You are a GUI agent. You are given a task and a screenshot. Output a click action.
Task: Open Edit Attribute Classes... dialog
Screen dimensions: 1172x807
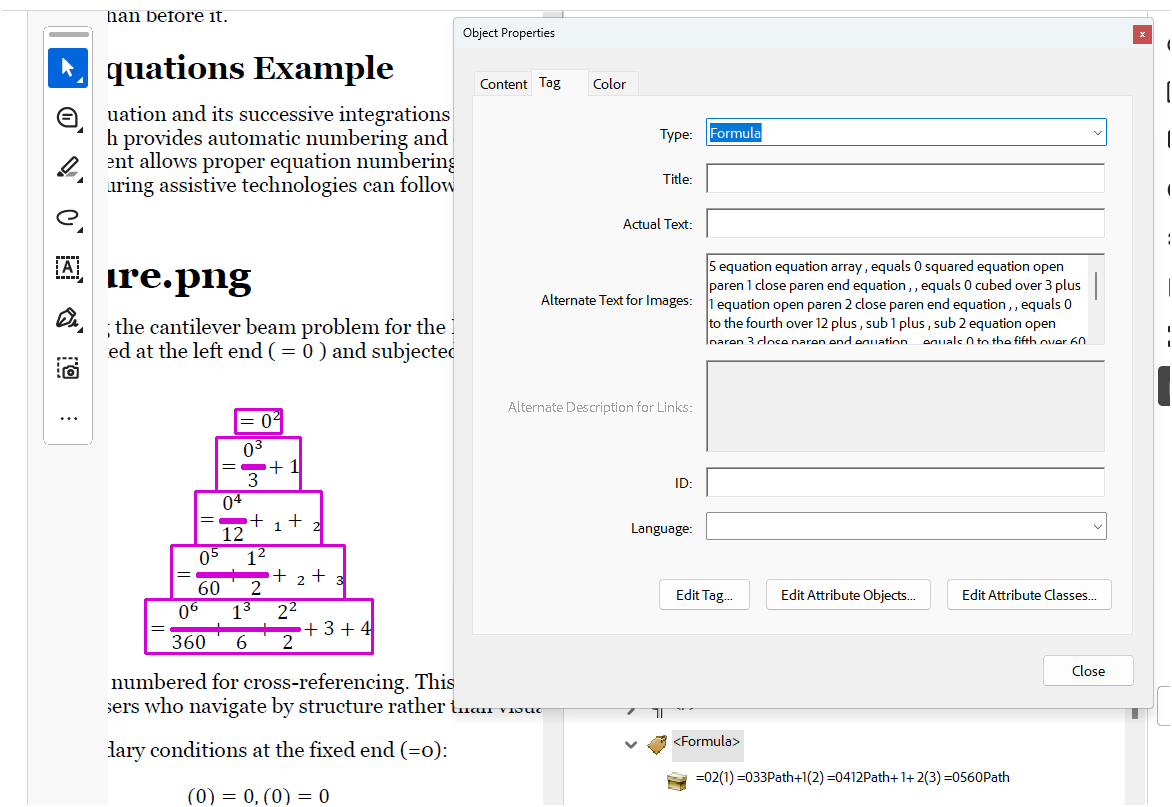[1029, 595]
